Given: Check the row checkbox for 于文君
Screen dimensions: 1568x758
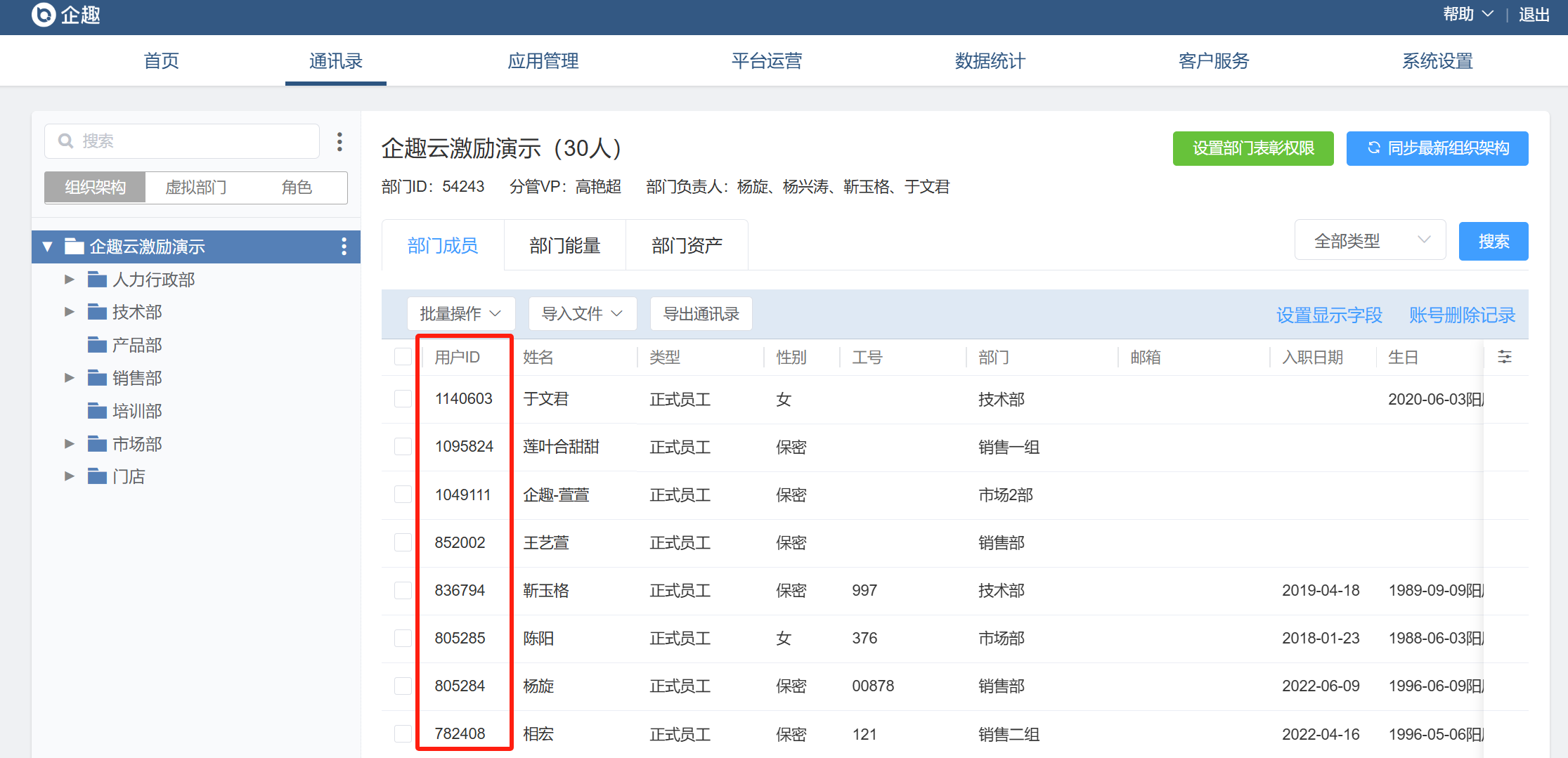Looking at the screenshot, I should click(403, 399).
